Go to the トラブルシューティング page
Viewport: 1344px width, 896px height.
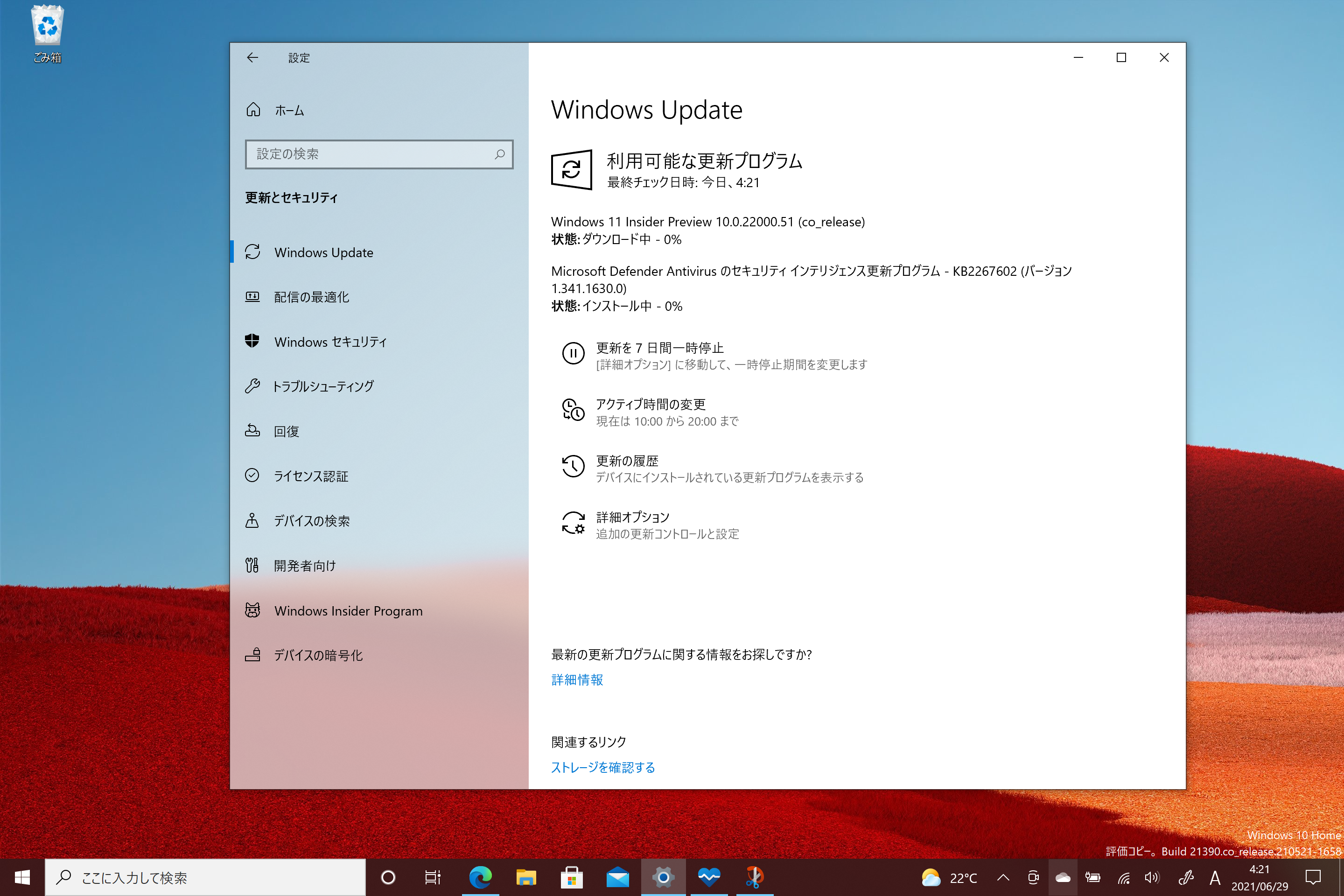click(322, 386)
